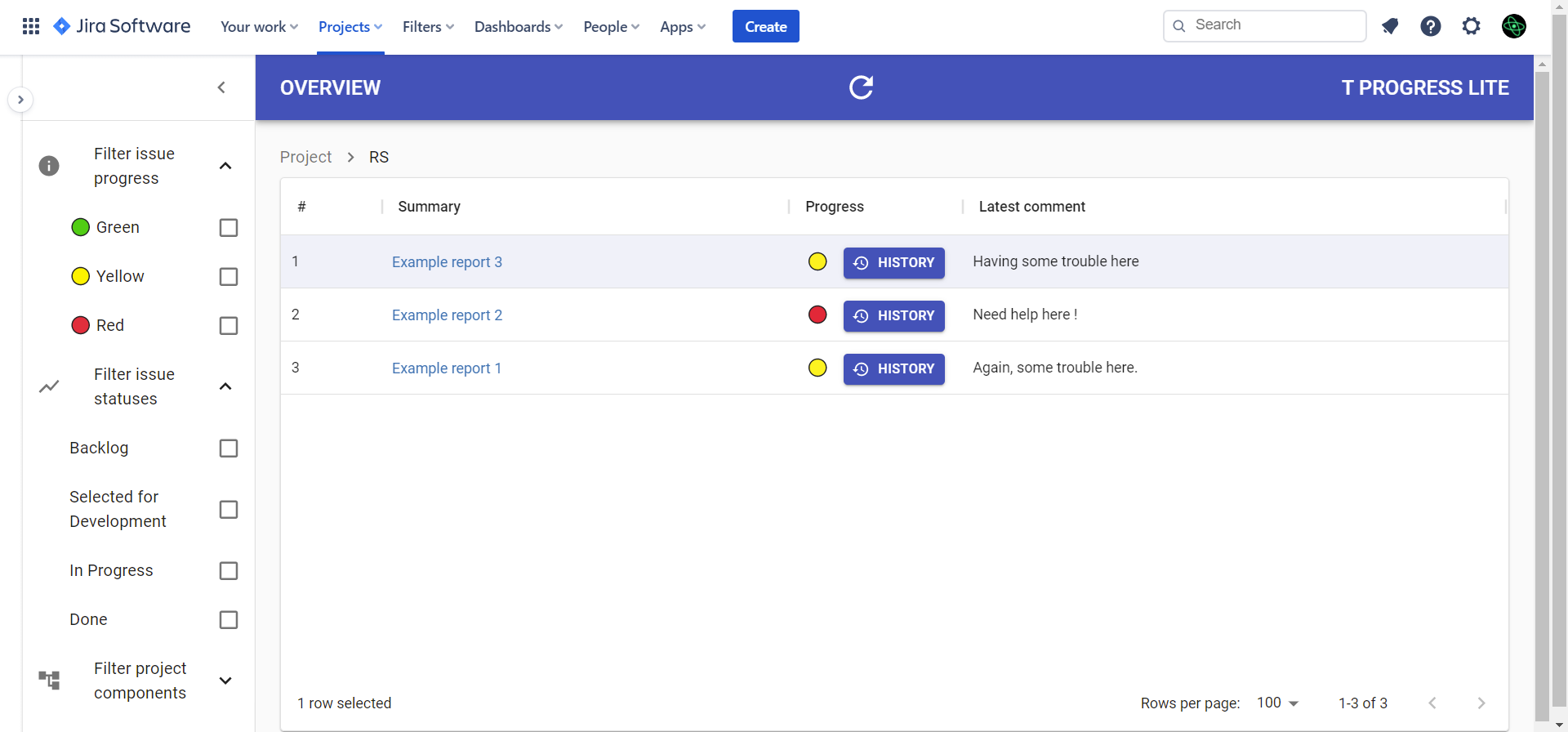Open the help question mark icon
1568x732 pixels.
(x=1430, y=26)
